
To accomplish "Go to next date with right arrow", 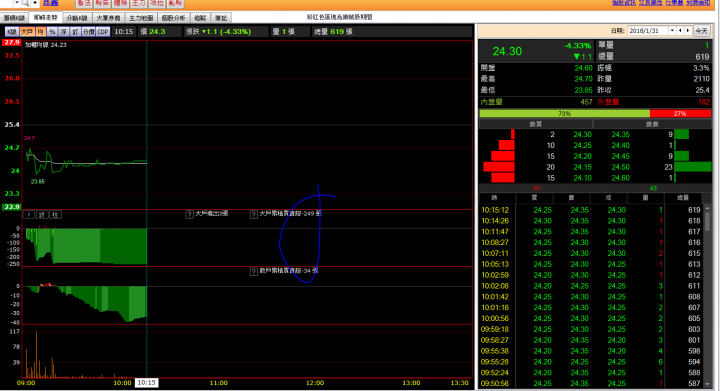I will point(688,31).
